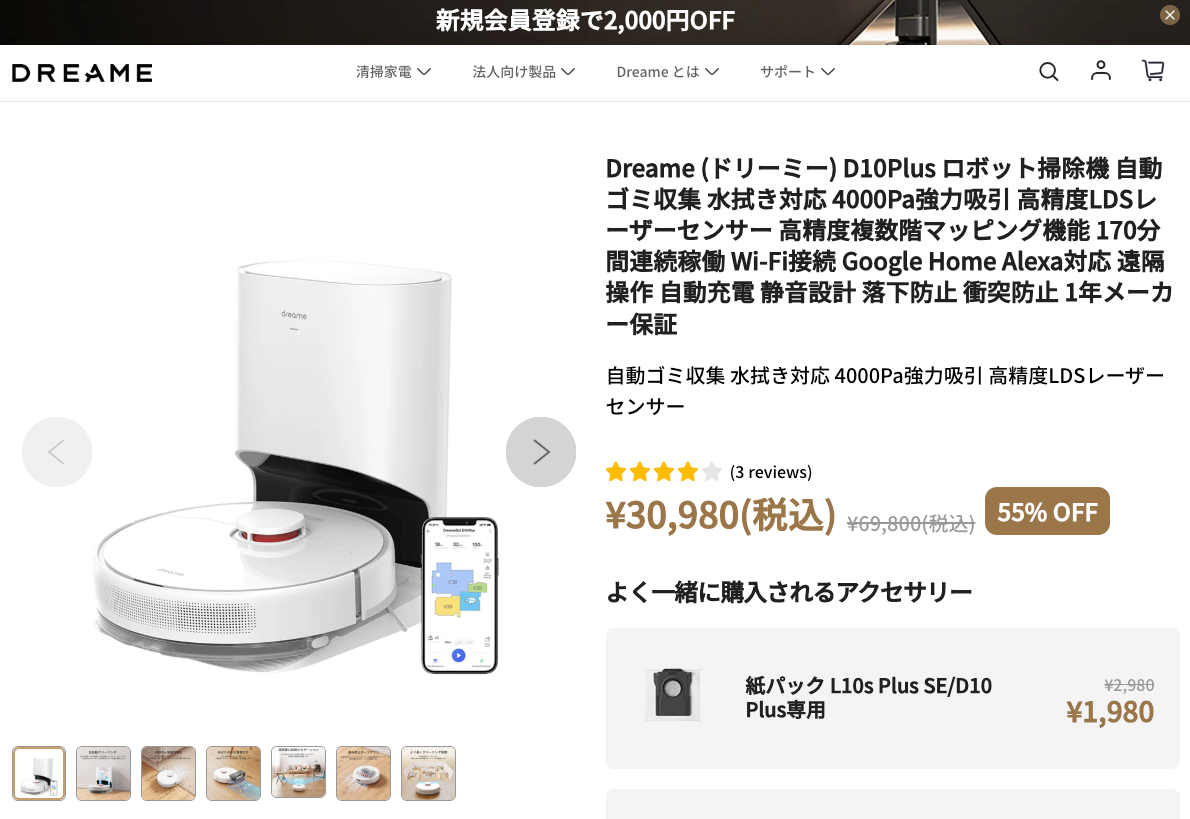Click the star rating icons

coord(663,472)
